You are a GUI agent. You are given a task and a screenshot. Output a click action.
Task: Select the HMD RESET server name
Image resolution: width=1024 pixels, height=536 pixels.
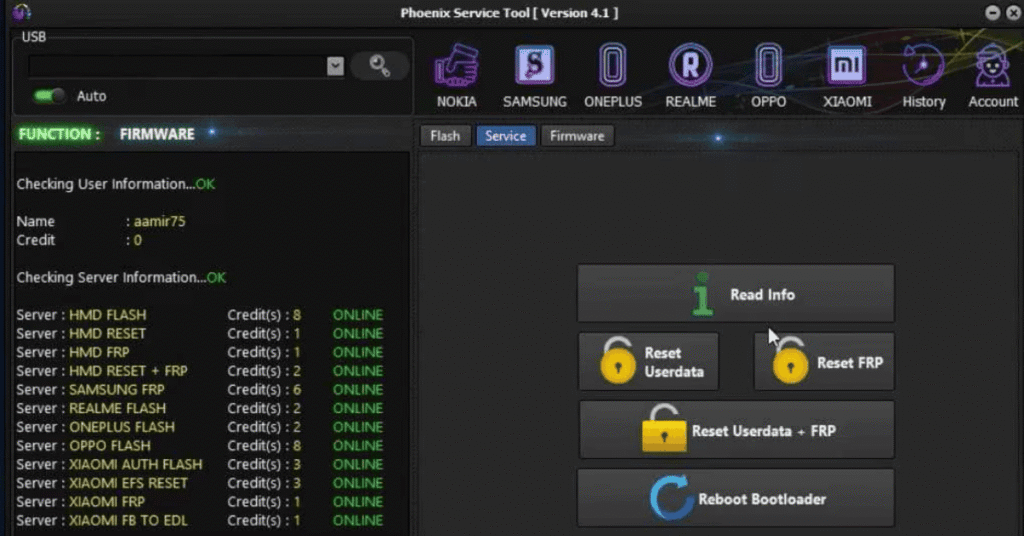click(x=107, y=334)
